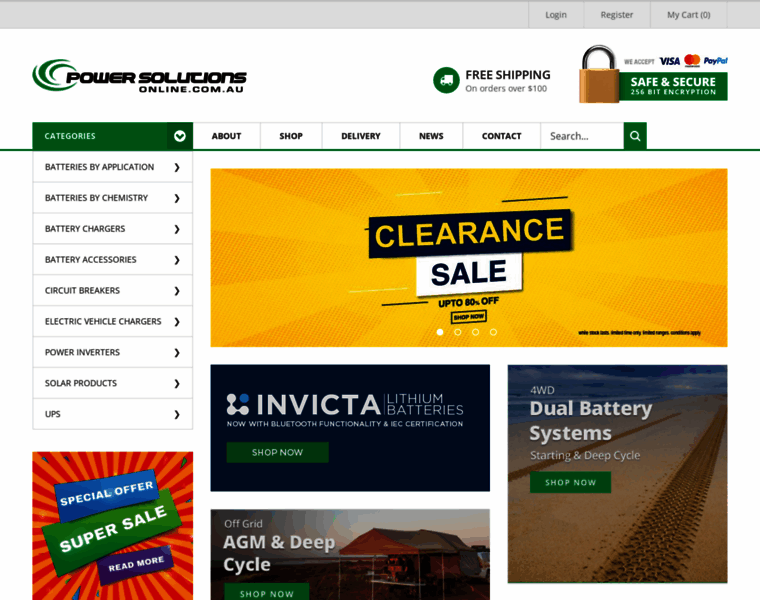Click the Power Inverters category text
The height and width of the screenshot is (600, 760).
82,352
